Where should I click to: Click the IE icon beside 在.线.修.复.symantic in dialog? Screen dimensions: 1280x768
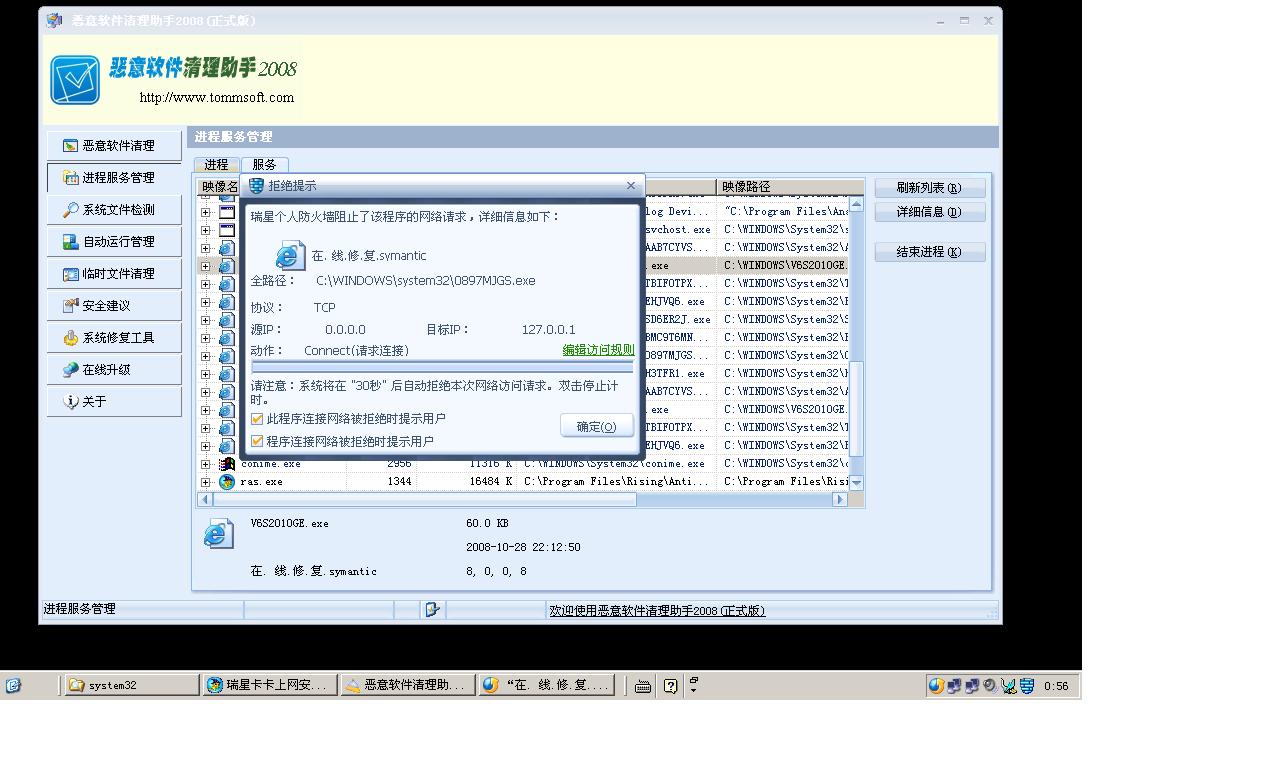point(289,256)
